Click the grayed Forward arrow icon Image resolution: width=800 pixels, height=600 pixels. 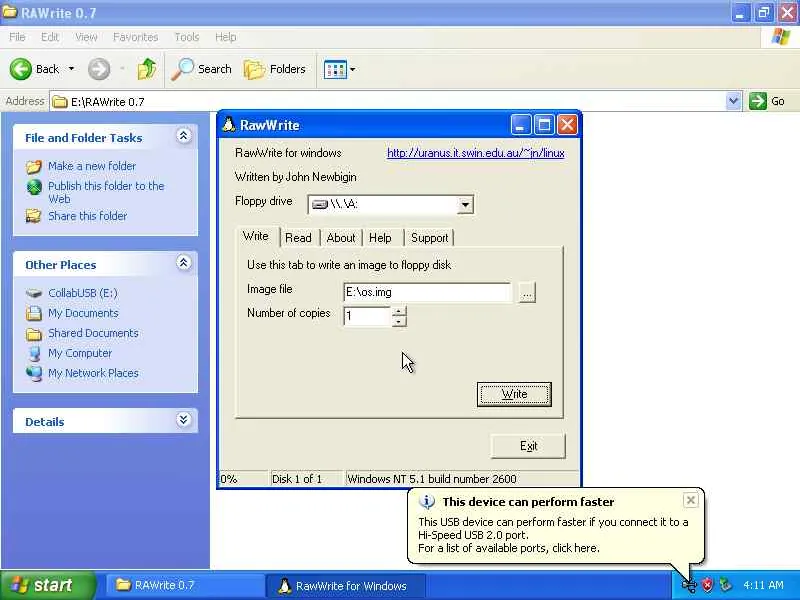(x=99, y=69)
